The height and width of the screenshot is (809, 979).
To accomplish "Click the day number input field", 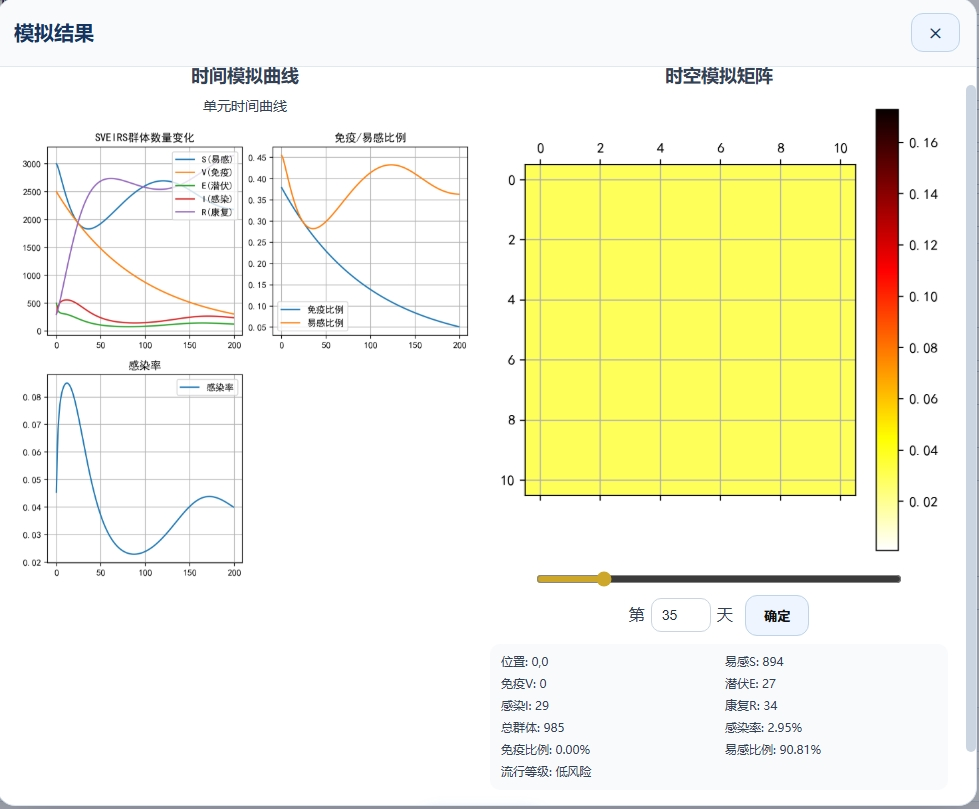I will [x=680, y=616].
